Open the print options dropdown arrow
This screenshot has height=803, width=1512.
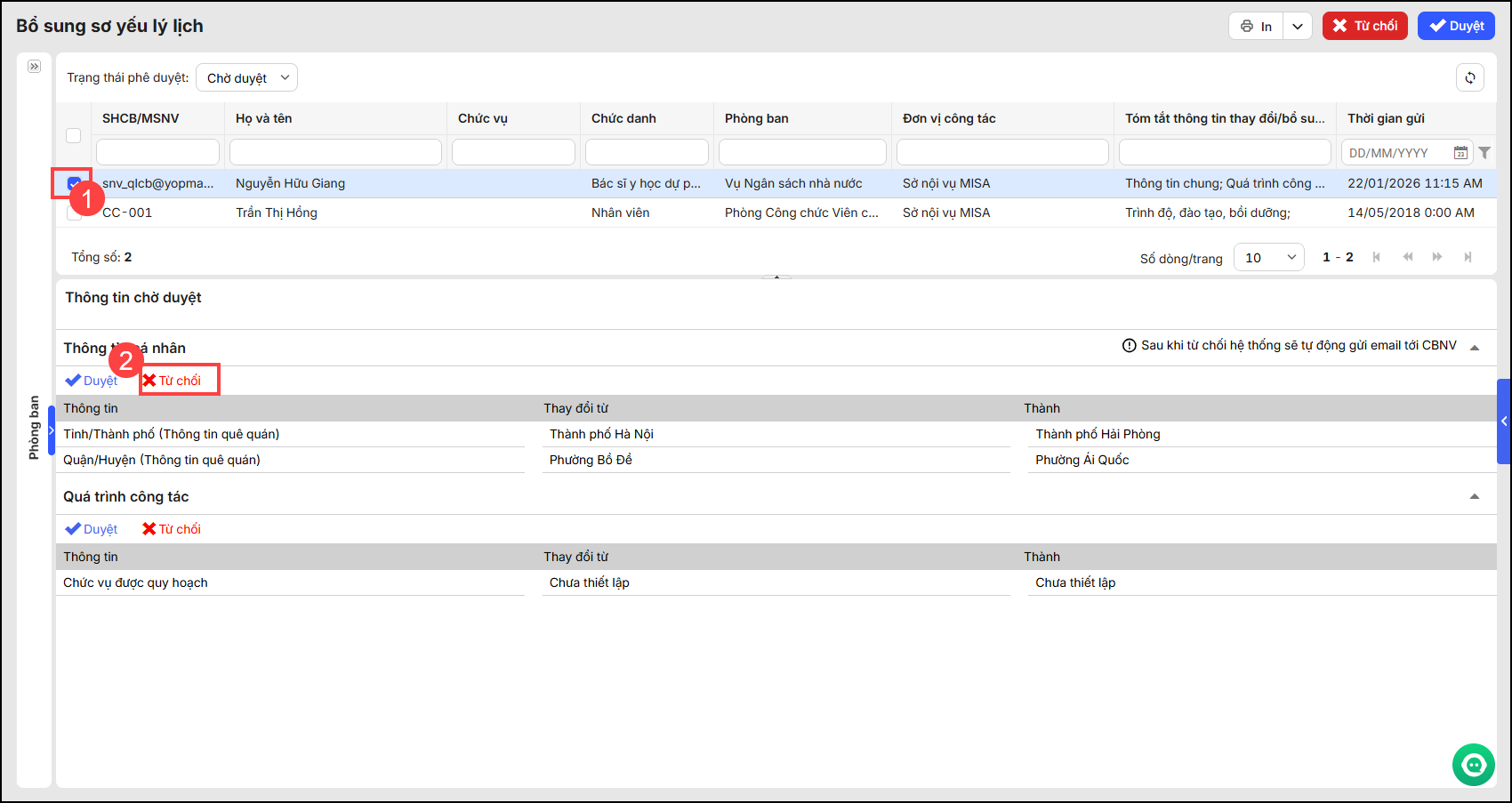(1298, 27)
